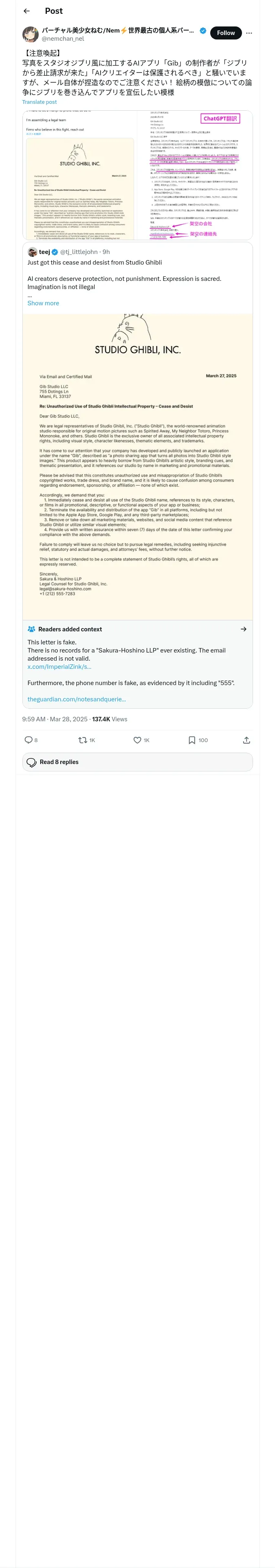Click the blue verified badge by the author name
This screenshot has height=1568, width=275.
(x=203, y=31)
